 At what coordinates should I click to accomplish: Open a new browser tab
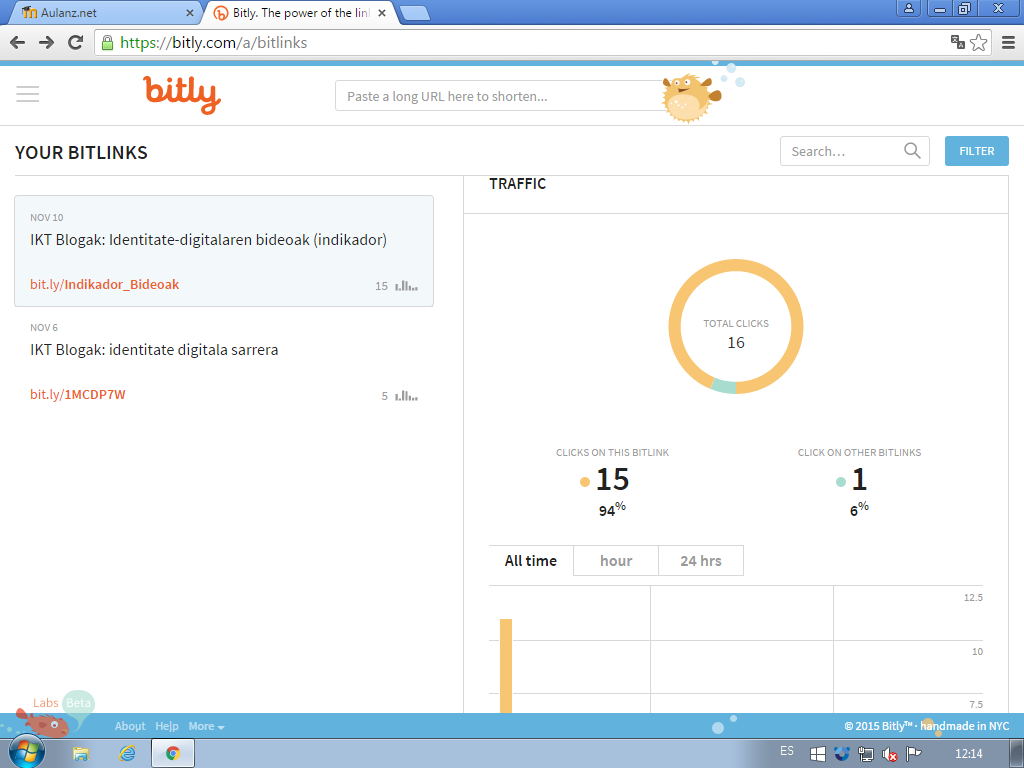(414, 12)
